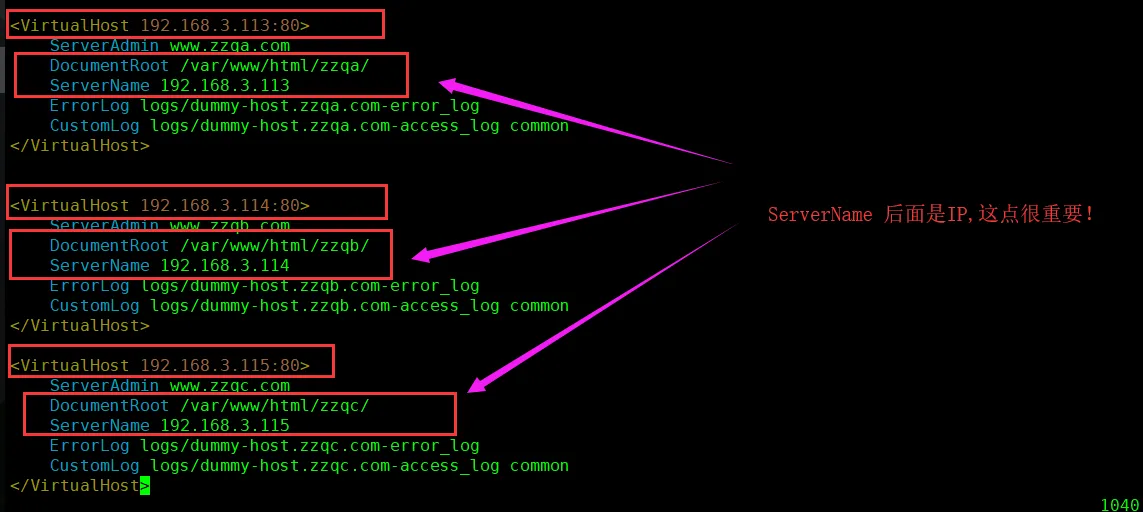Click the green cursor on the last closing VirtualHost tag
This screenshot has width=1143, height=512.
[x=145, y=485]
